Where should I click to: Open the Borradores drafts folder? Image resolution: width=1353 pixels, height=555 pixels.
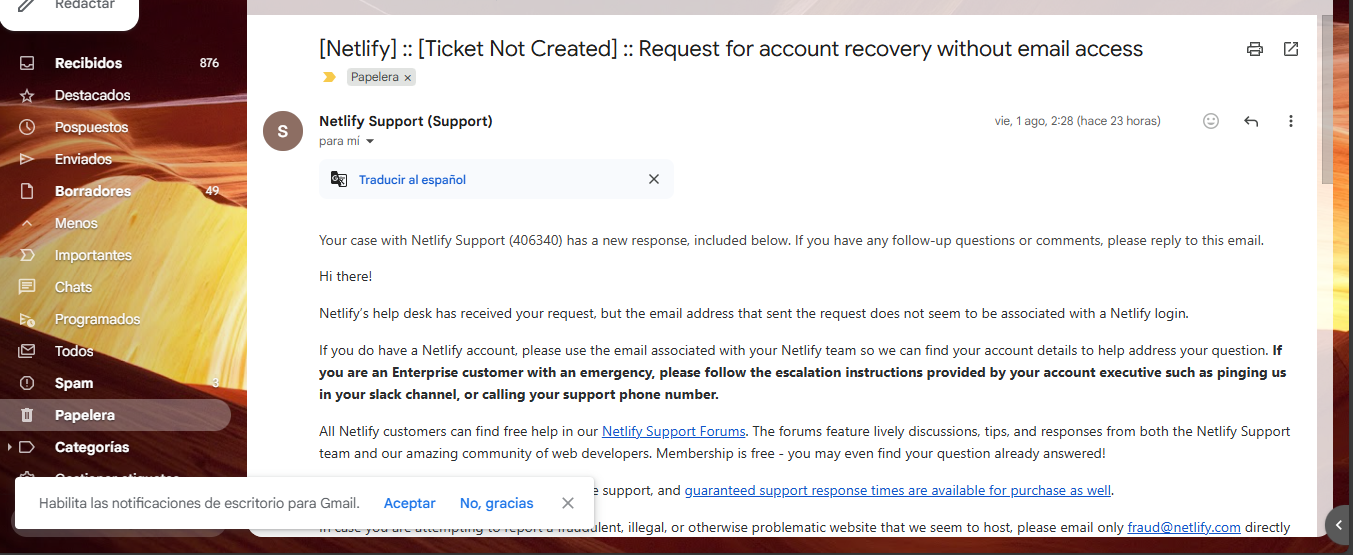click(92, 191)
